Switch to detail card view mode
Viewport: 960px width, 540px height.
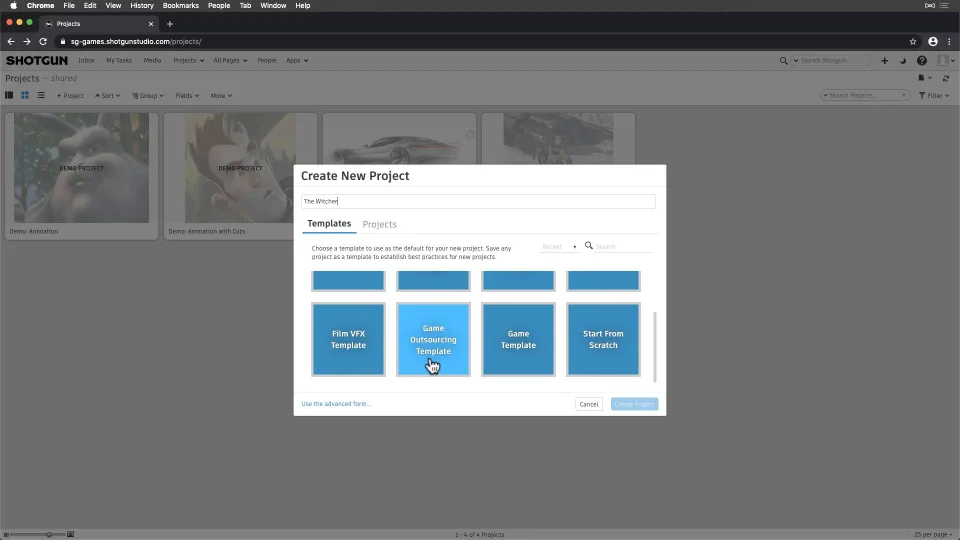tap(9, 96)
